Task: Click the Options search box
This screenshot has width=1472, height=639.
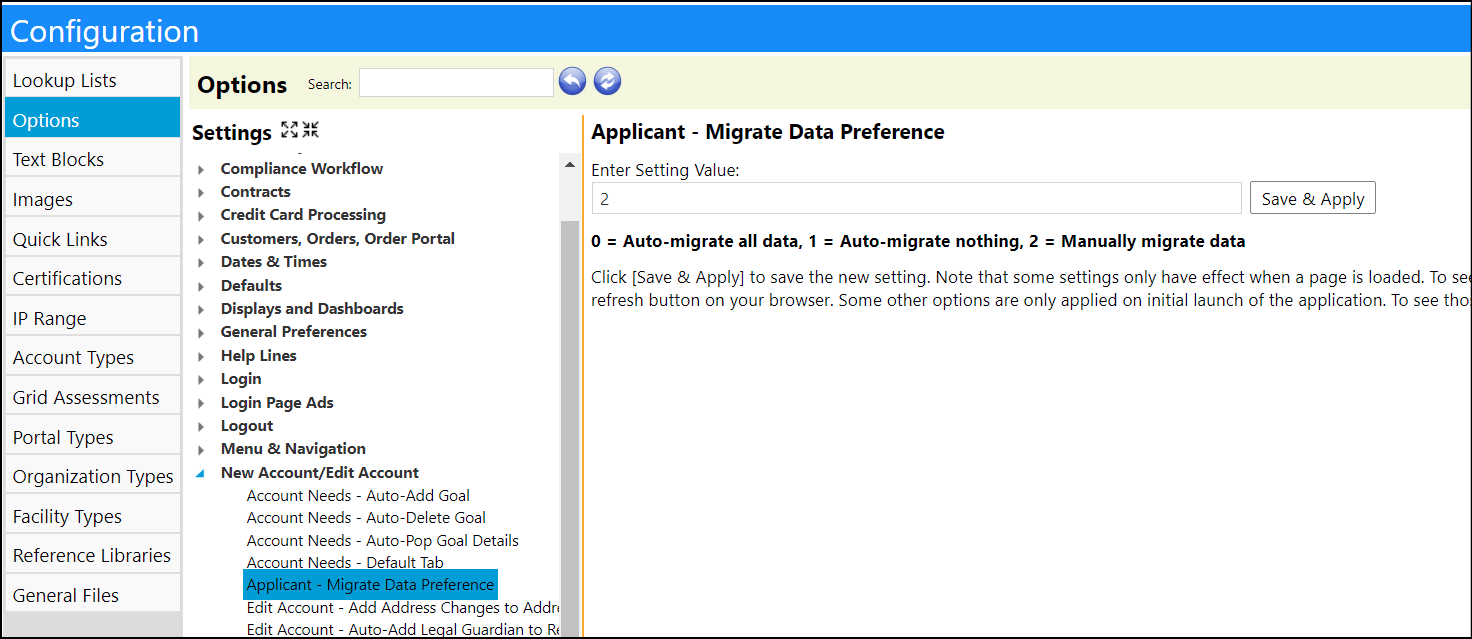Action: [x=456, y=83]
